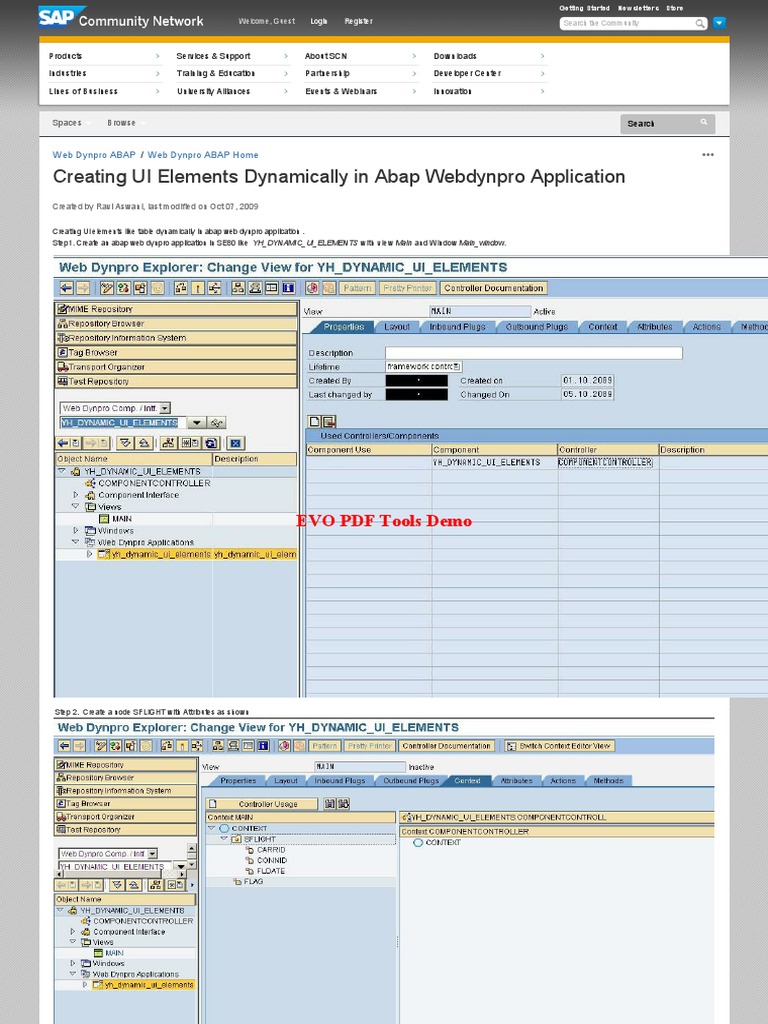The height and width of the screenshot is (1024, 768).
Task: Switch to the Layout tab in Step 1 screenshot
Action: point(397,327)
